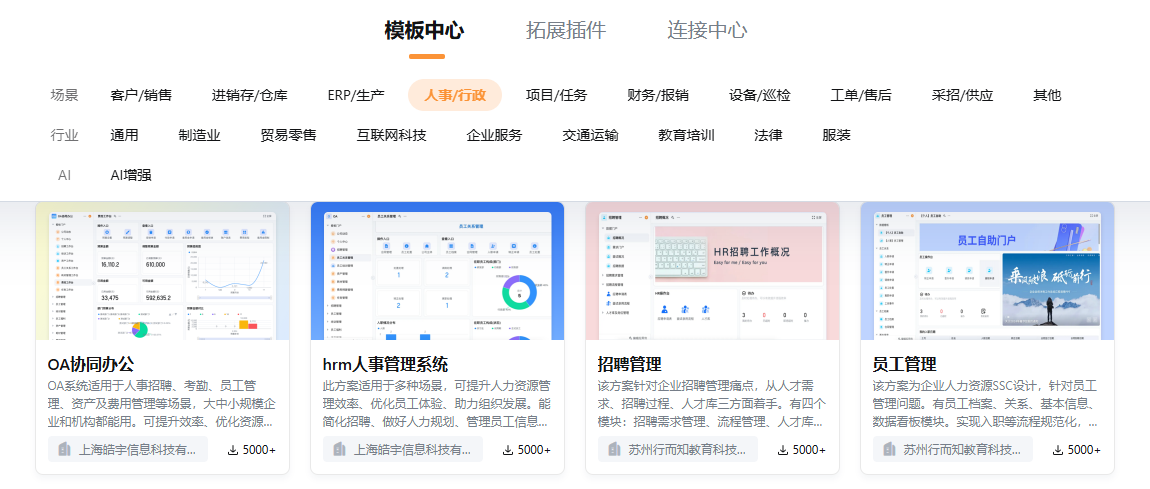
Task: Open the 拓展插件 tab
Action: pyautogui.click(x=566, y=31)
